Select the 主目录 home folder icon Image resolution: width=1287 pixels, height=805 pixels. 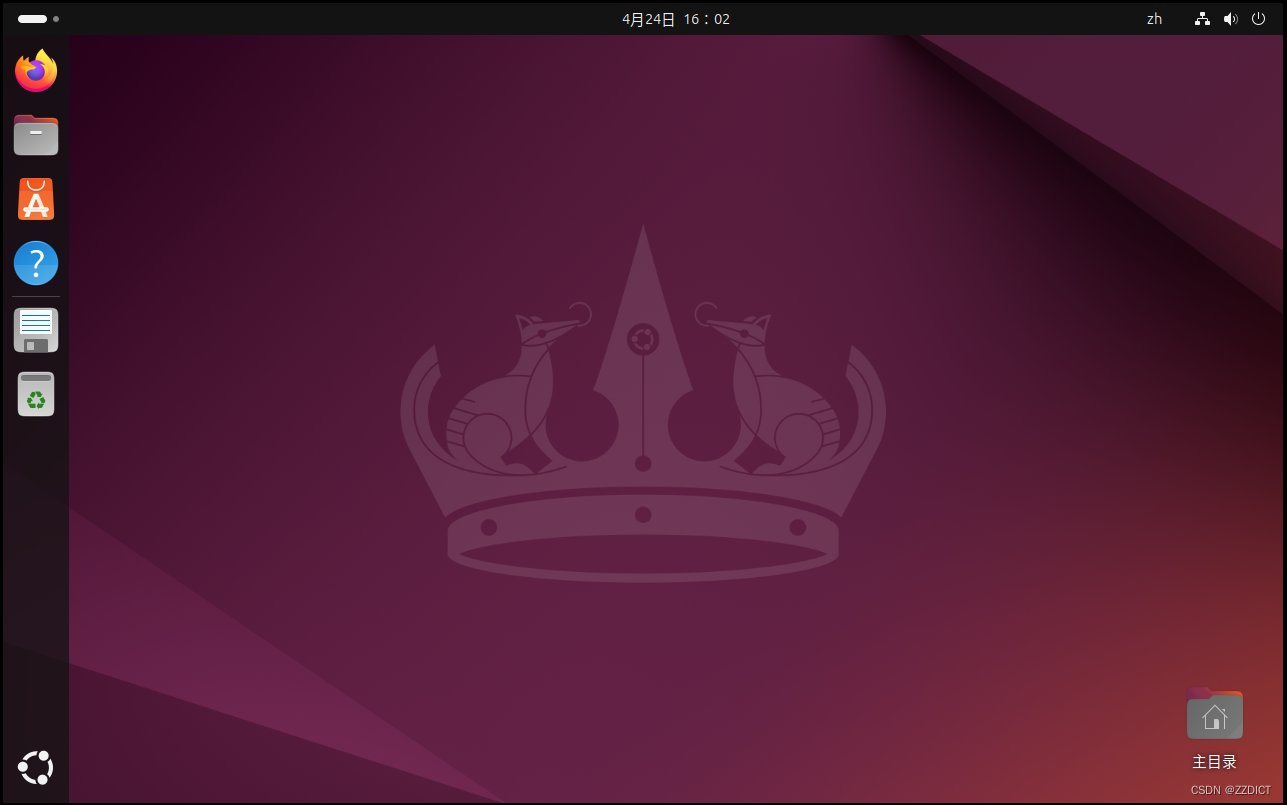tap(1215, 714)
